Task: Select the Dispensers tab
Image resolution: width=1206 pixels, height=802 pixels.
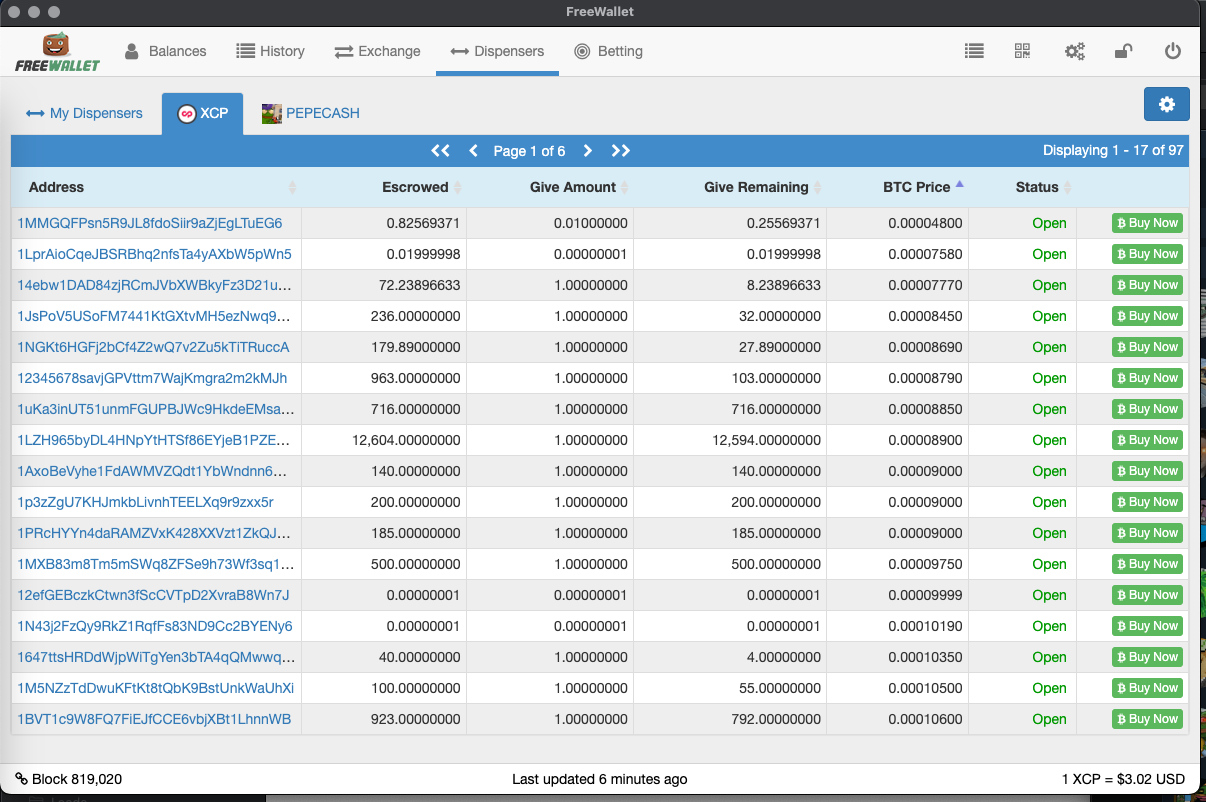Action: coord(497,51)
